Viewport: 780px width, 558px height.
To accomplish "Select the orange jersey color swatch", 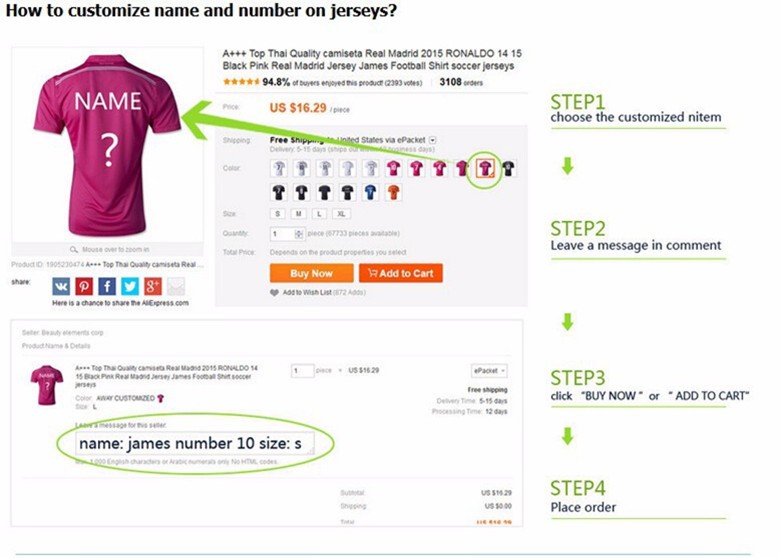I will [393, 192].
